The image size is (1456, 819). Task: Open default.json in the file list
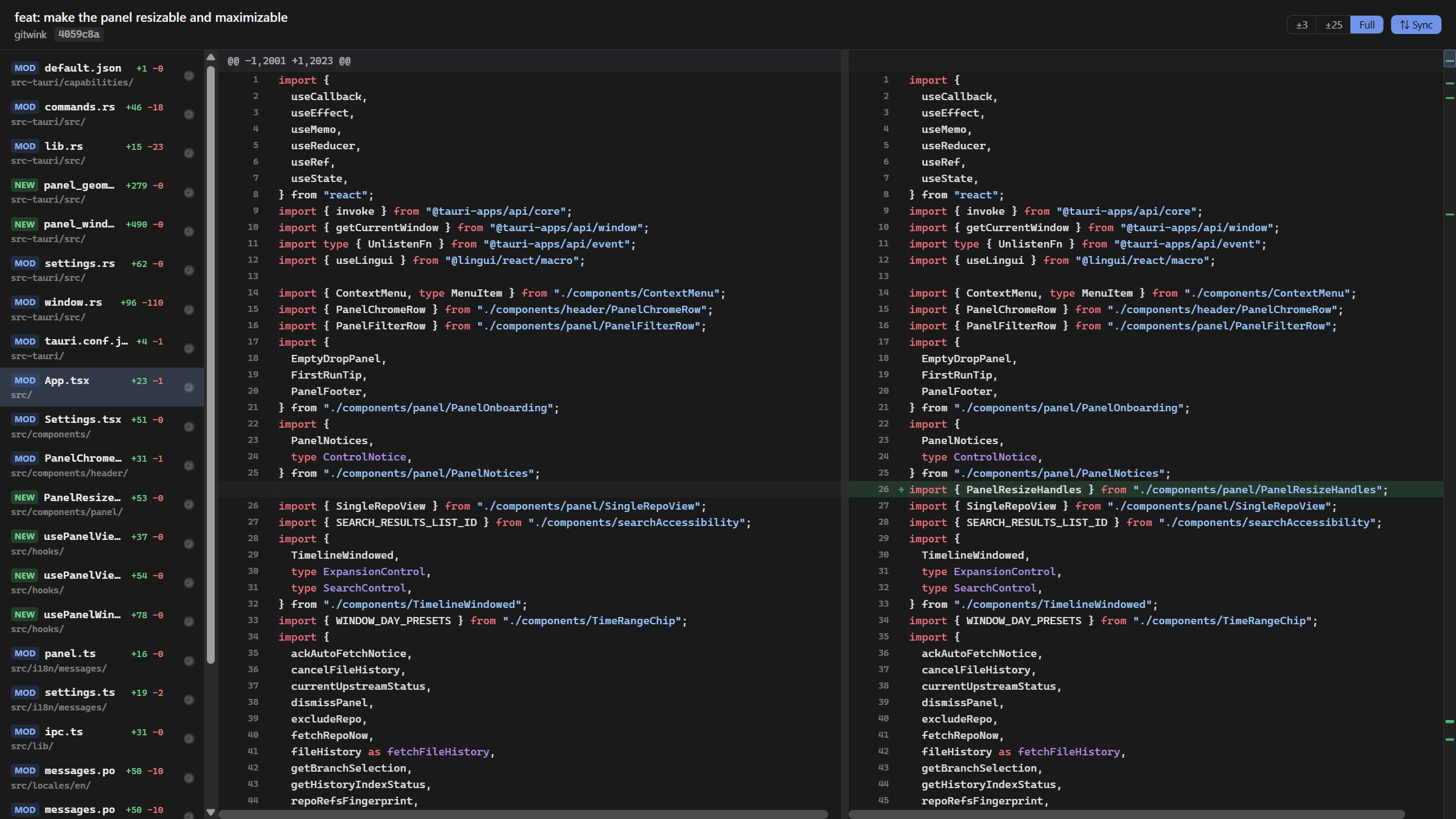click(x=102, y=75)
